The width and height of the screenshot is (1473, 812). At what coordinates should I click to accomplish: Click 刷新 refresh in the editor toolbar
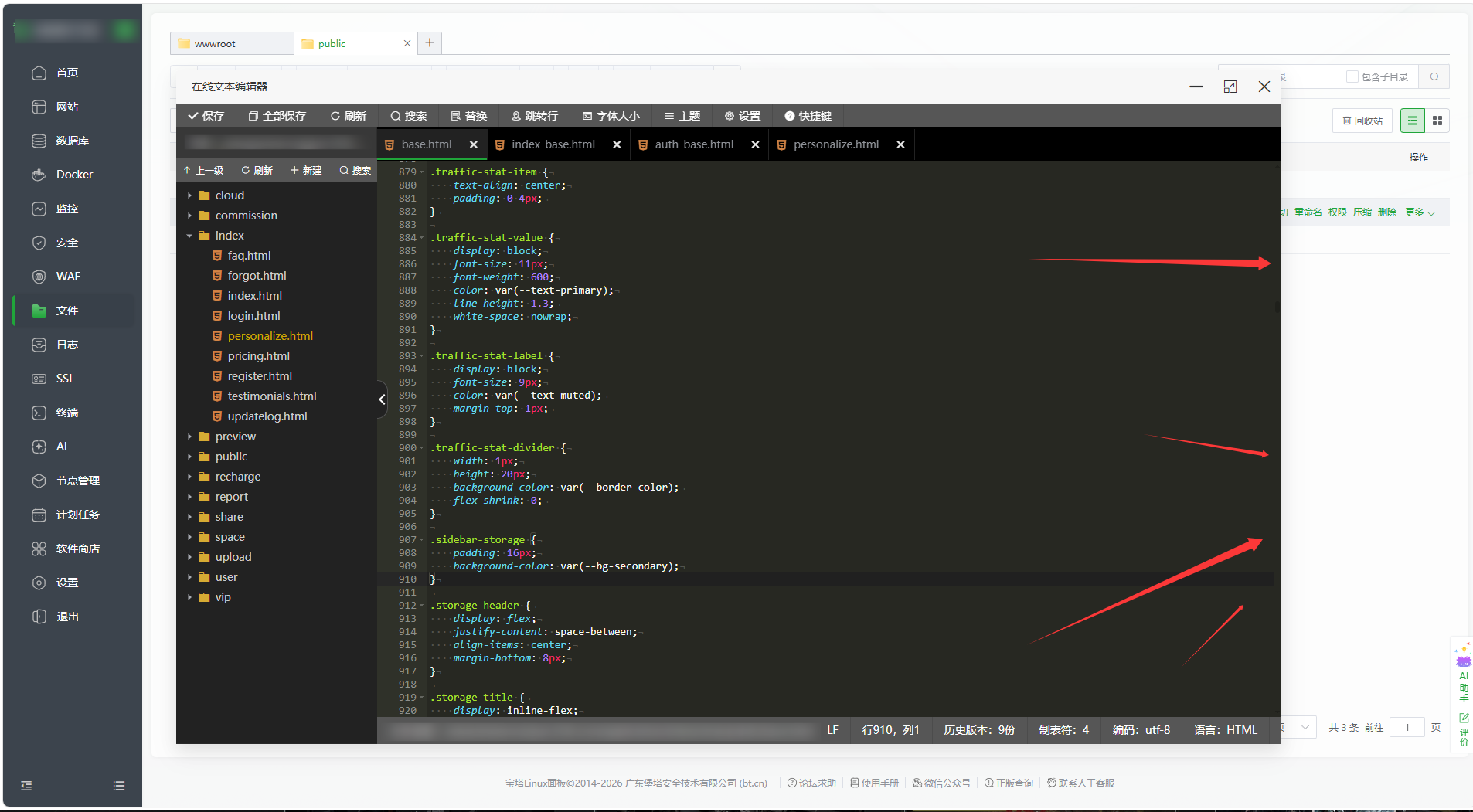tap(348, 116)
